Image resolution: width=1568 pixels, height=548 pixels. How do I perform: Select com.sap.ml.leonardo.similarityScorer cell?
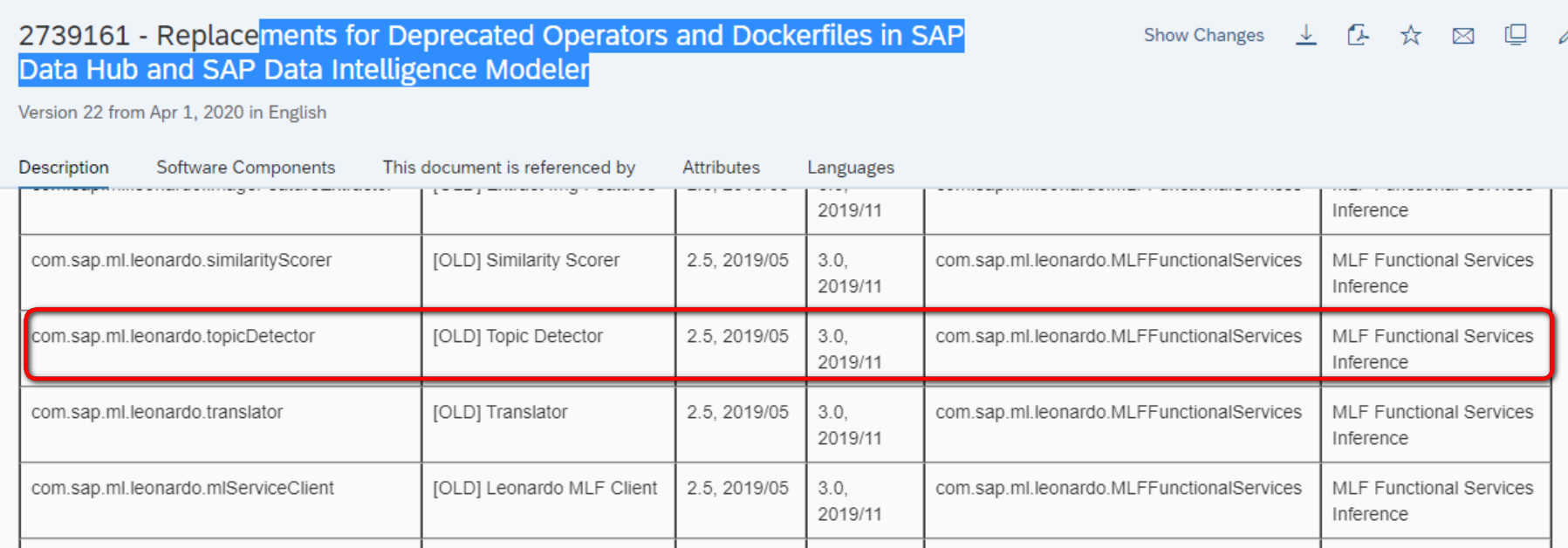click(x=221, y=272)
